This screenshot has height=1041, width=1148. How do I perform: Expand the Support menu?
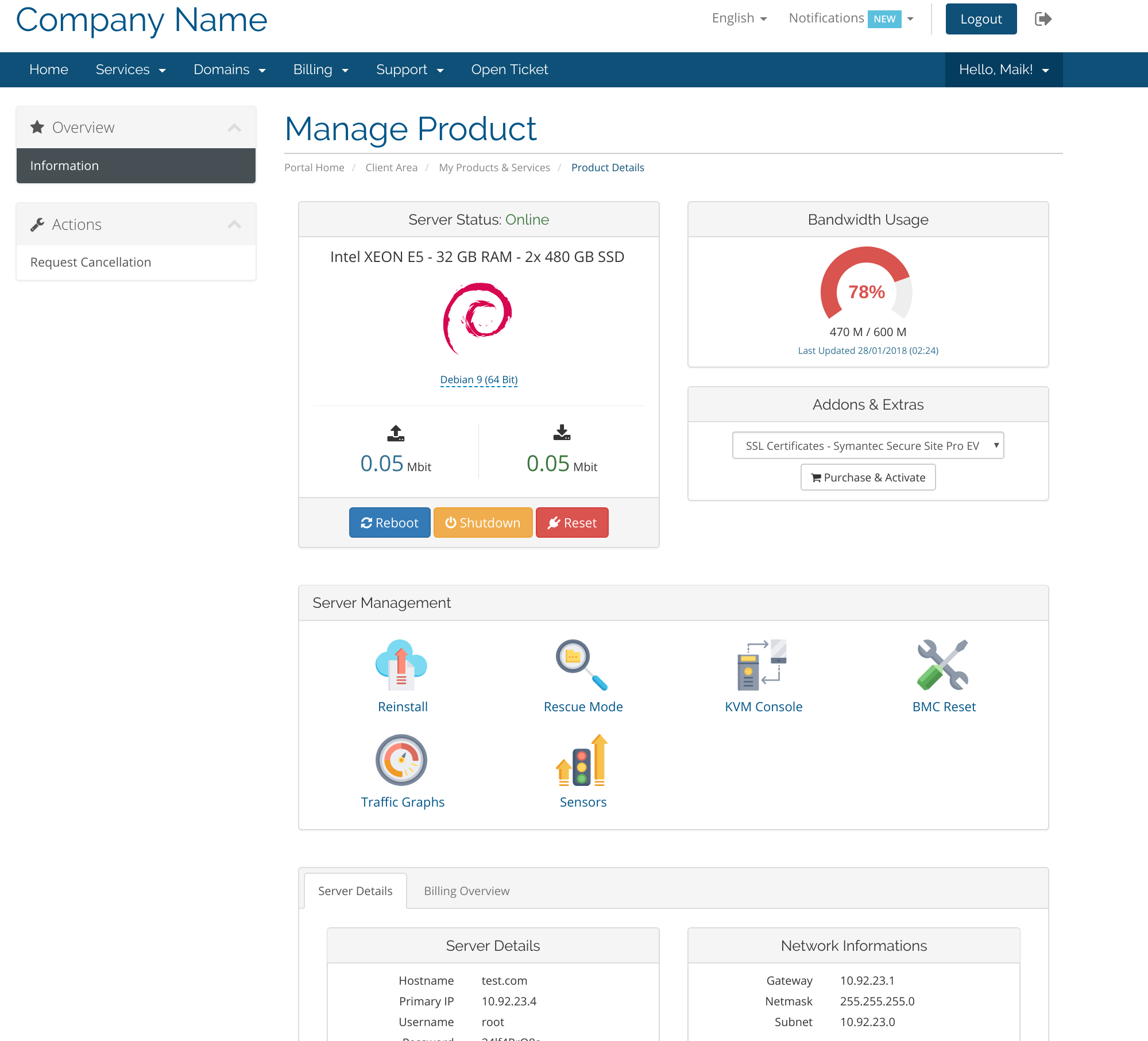tap(410, 70)
